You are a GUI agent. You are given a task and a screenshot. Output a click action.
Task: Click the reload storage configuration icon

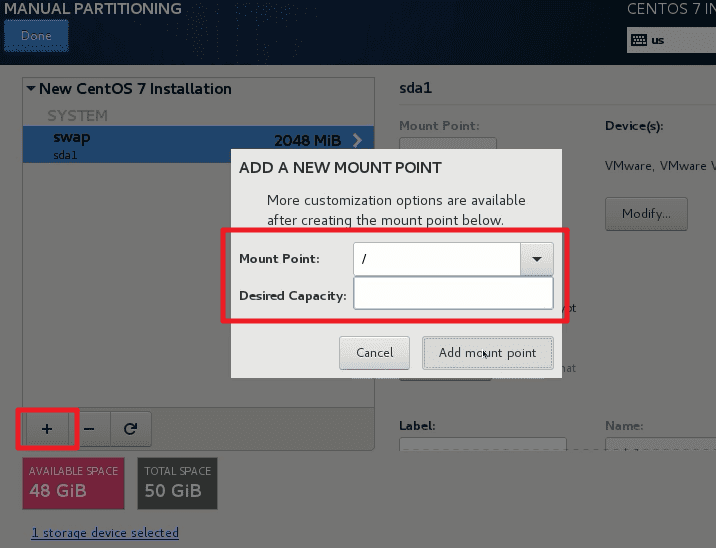click(x=131, y=429)
